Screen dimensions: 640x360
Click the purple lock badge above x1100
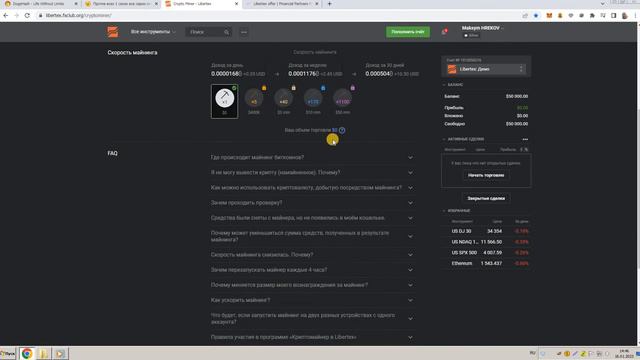(x=353, y=88)
